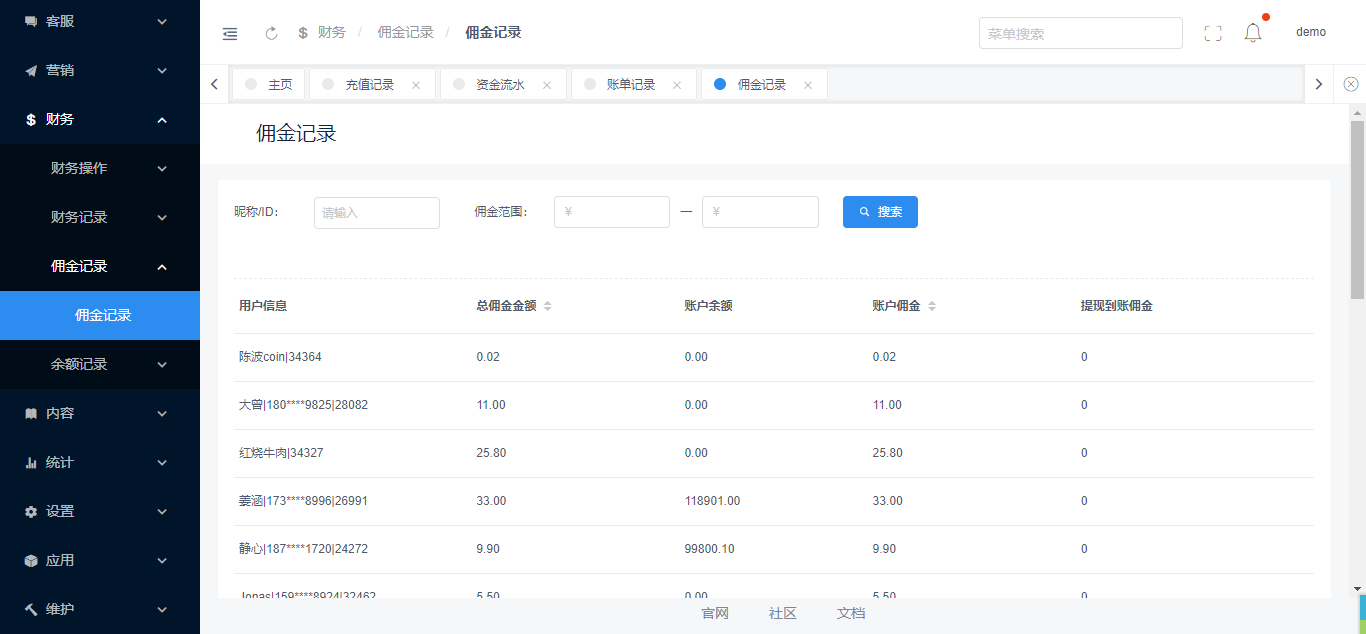Open the 社区 footer link
The image size is (1366, 634).
(x=783, y=613)
